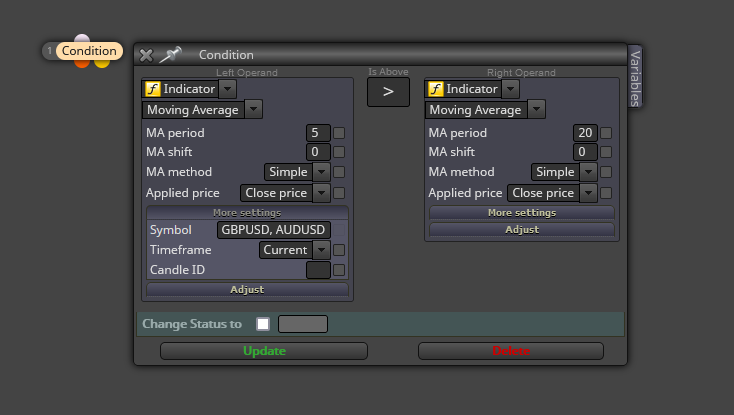Viewport: 734px width, 415px height.
Task: Click the empty Candle ID field
Action: pyautogui.click(x=318, y=270)
